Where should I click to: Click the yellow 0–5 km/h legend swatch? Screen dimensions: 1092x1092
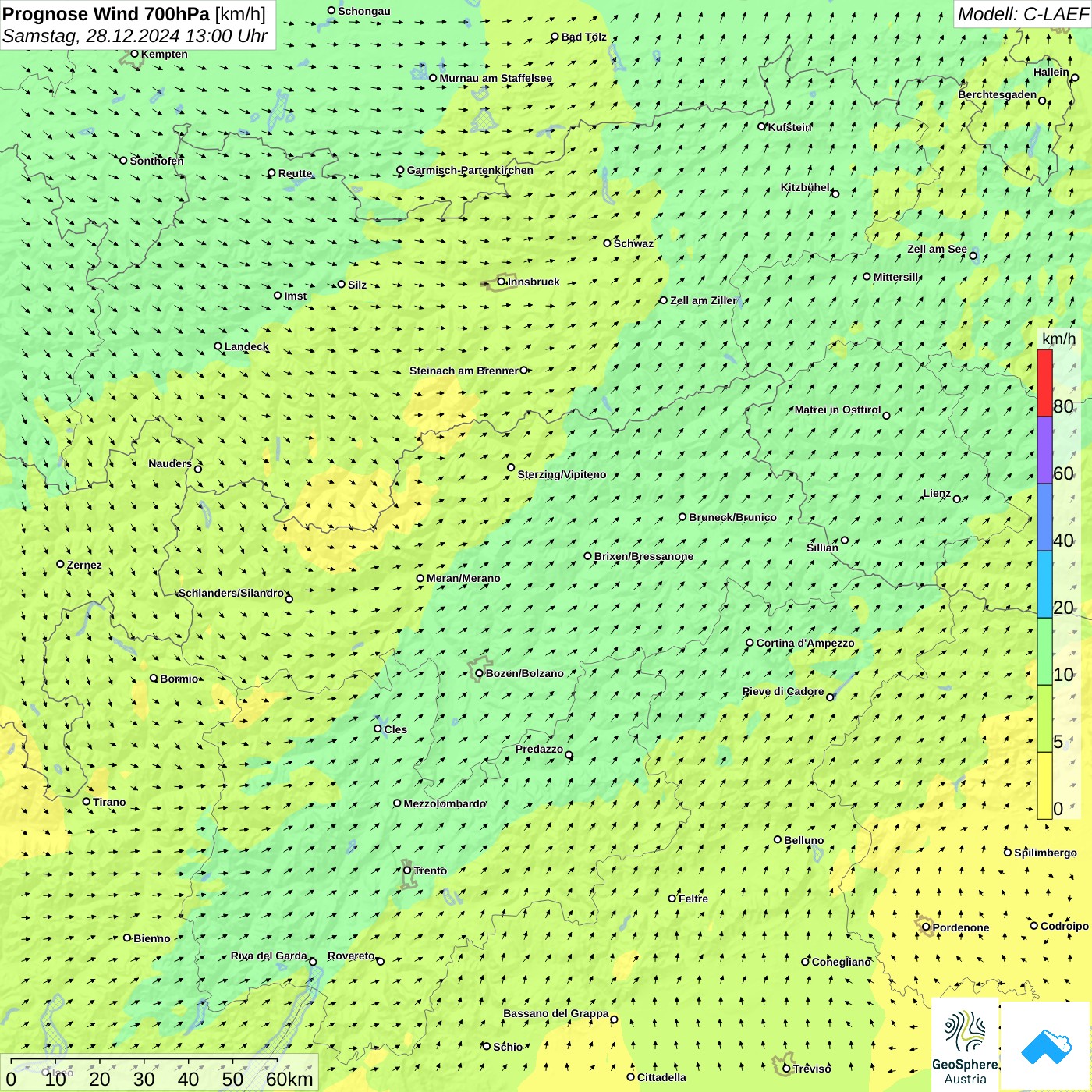1044,786
